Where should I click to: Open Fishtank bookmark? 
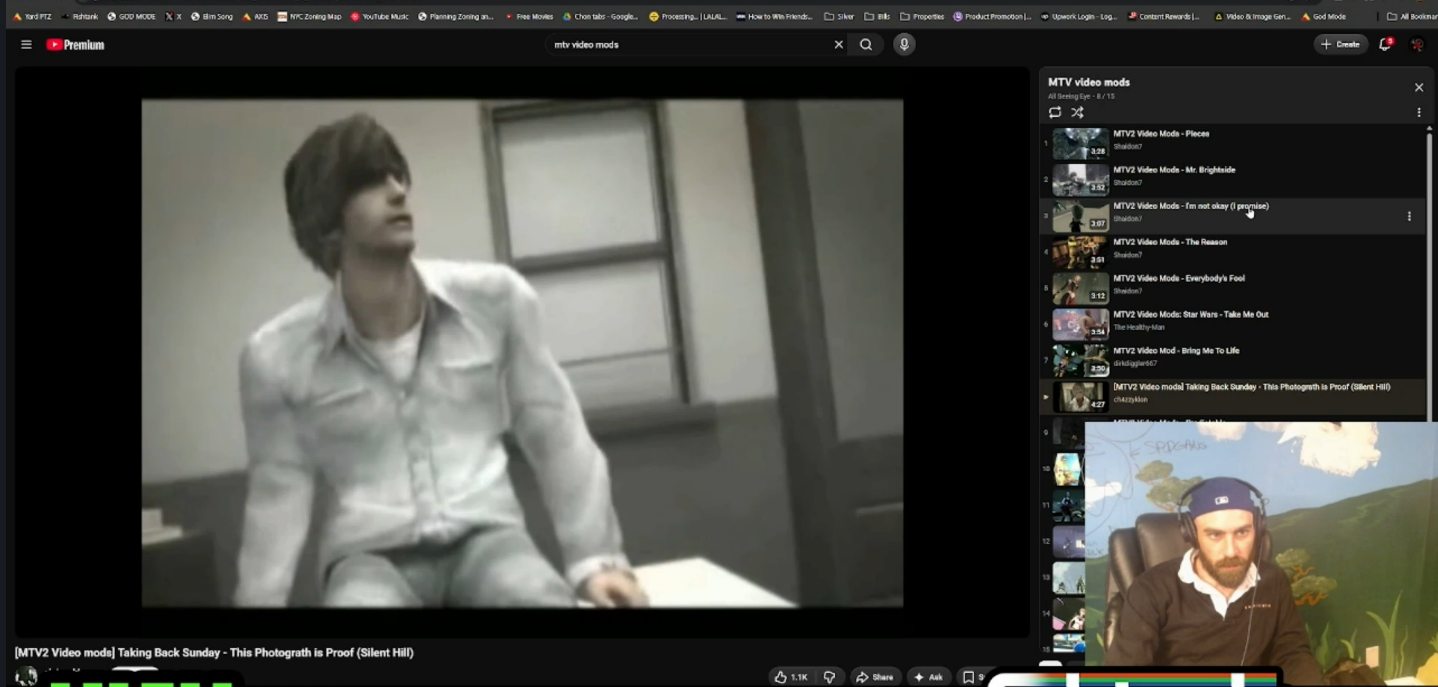80,16
